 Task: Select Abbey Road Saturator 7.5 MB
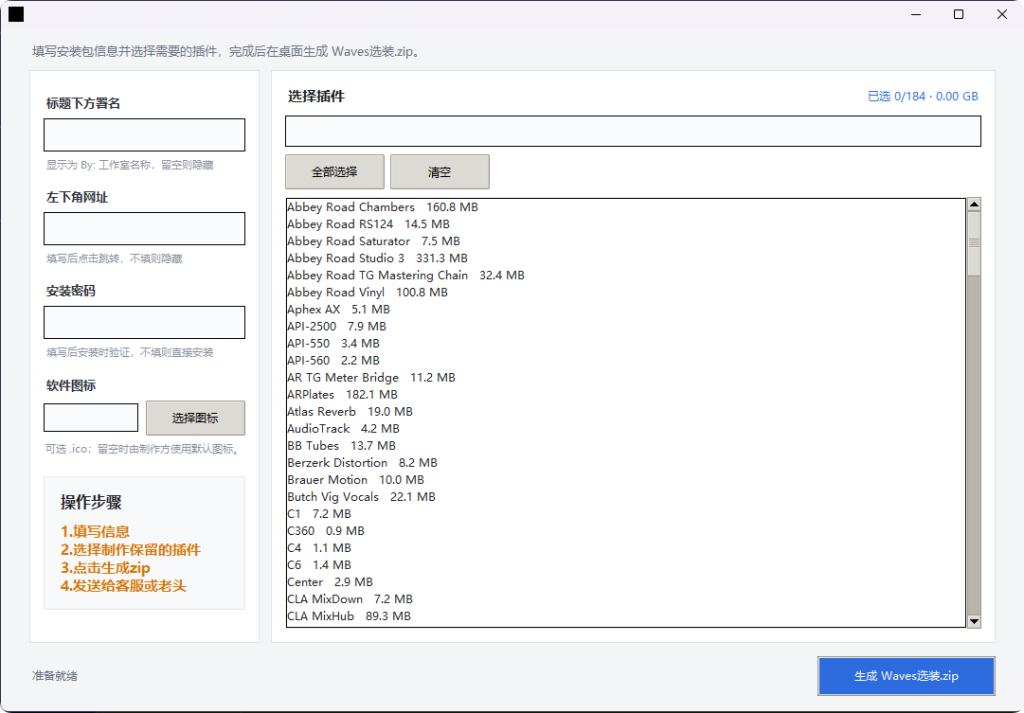point(626,241)
